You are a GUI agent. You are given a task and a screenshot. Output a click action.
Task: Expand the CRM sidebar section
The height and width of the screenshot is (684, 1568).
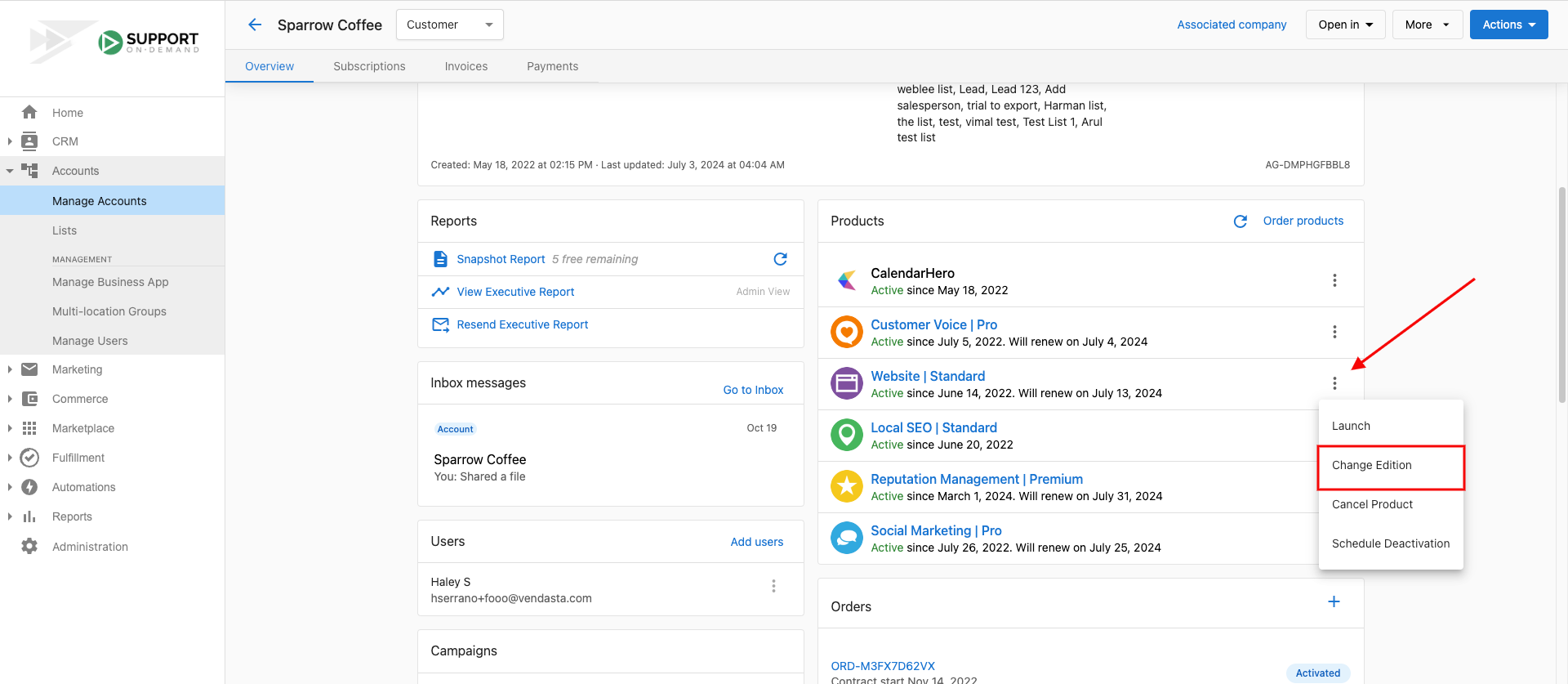pos(10,141)
